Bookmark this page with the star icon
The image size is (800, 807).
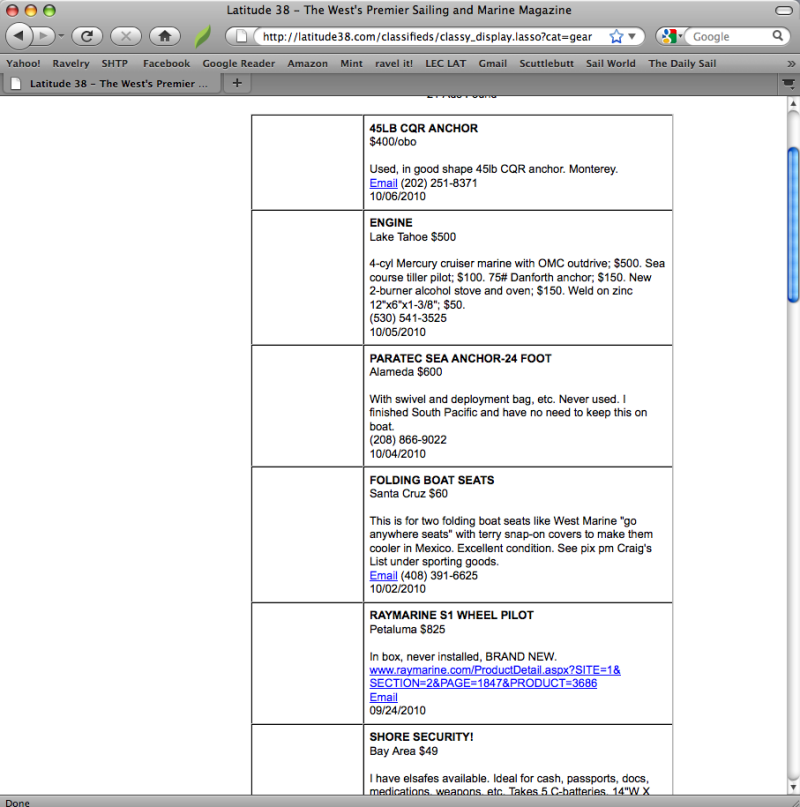[616, 37]
